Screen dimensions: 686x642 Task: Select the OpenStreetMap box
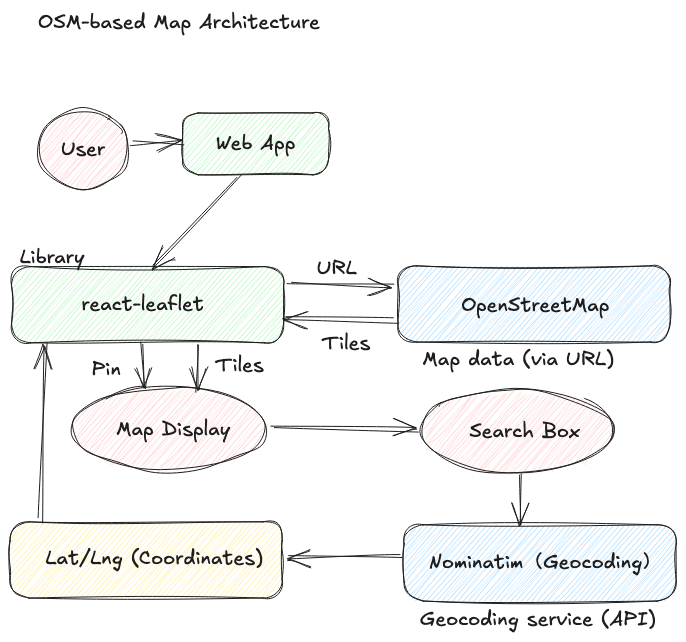click(534, 304)
